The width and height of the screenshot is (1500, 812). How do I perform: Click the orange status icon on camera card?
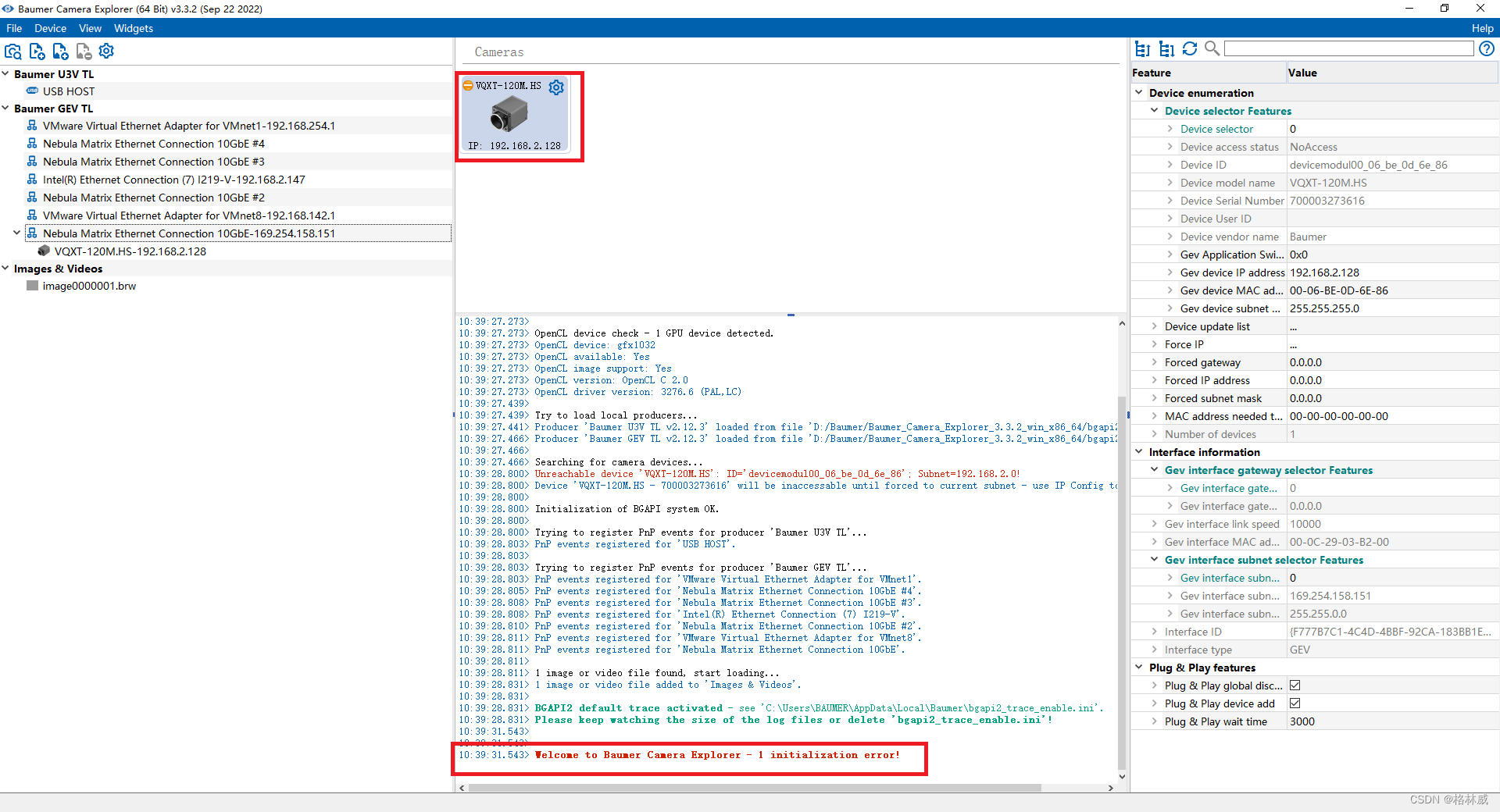click(468, 86)
